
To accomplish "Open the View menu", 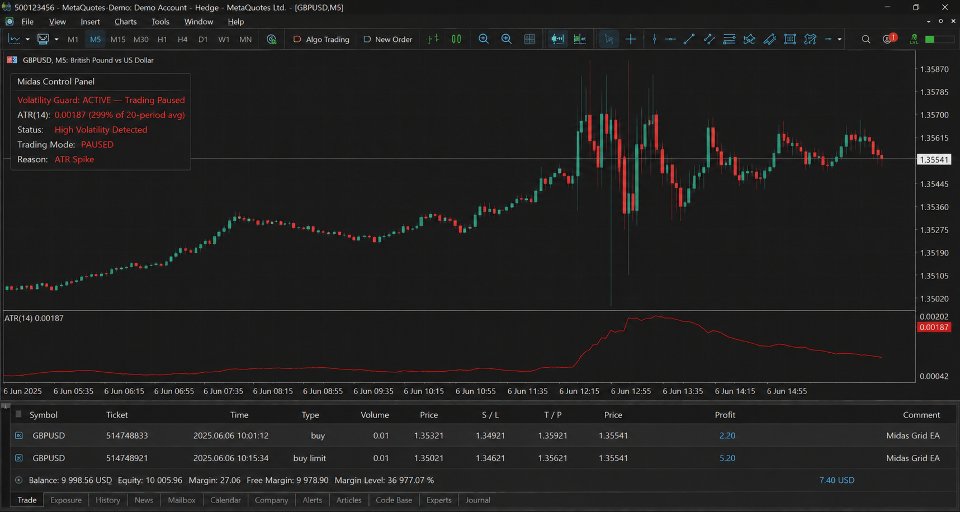I will click(58, 21).
